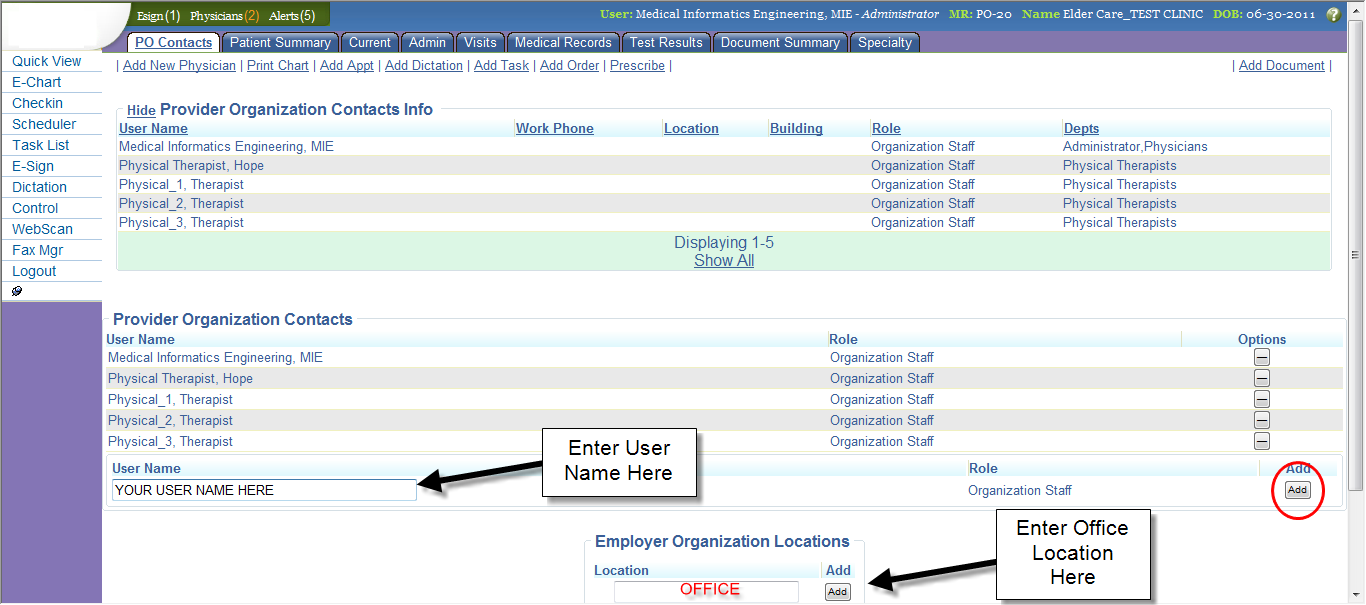Open Scheduler from the left sidebar
This screenshot has height=605, width=1366.
[44, 124]
